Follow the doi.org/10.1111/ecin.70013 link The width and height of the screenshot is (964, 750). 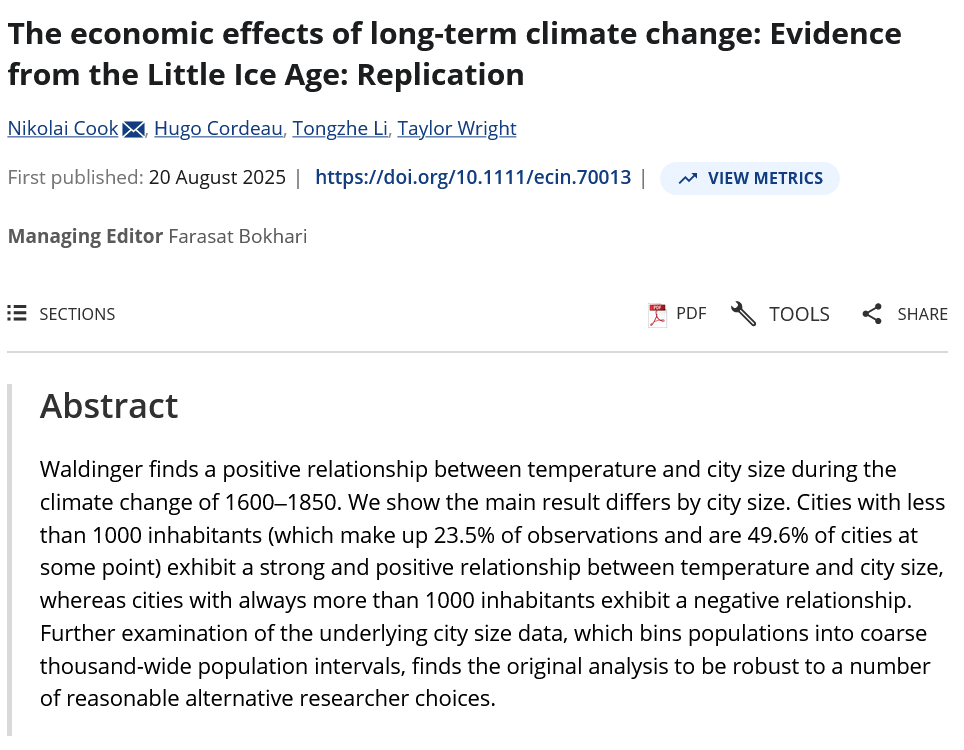pyautogui.click(x=473, y=178)
